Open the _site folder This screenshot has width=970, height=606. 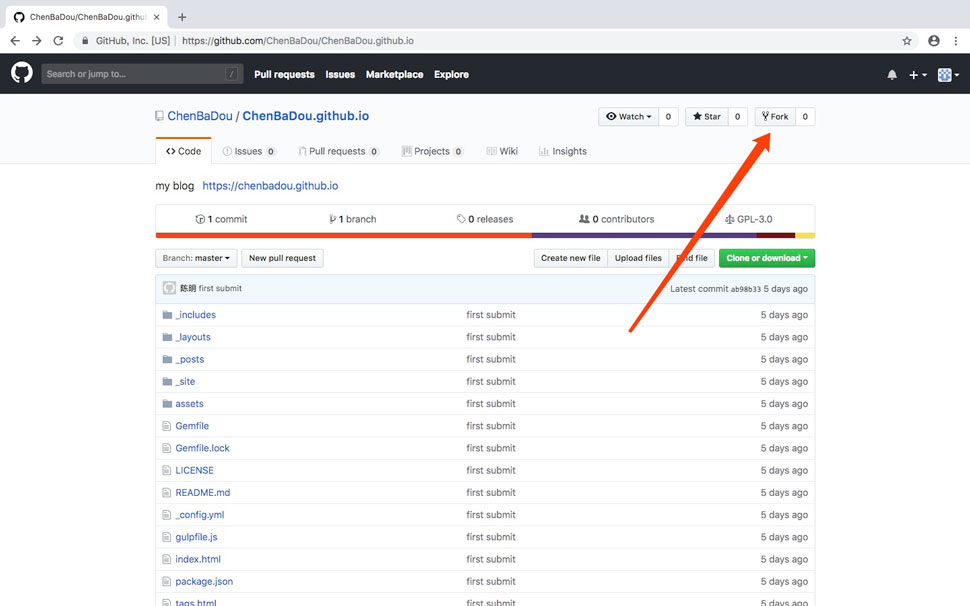(186, 382)
